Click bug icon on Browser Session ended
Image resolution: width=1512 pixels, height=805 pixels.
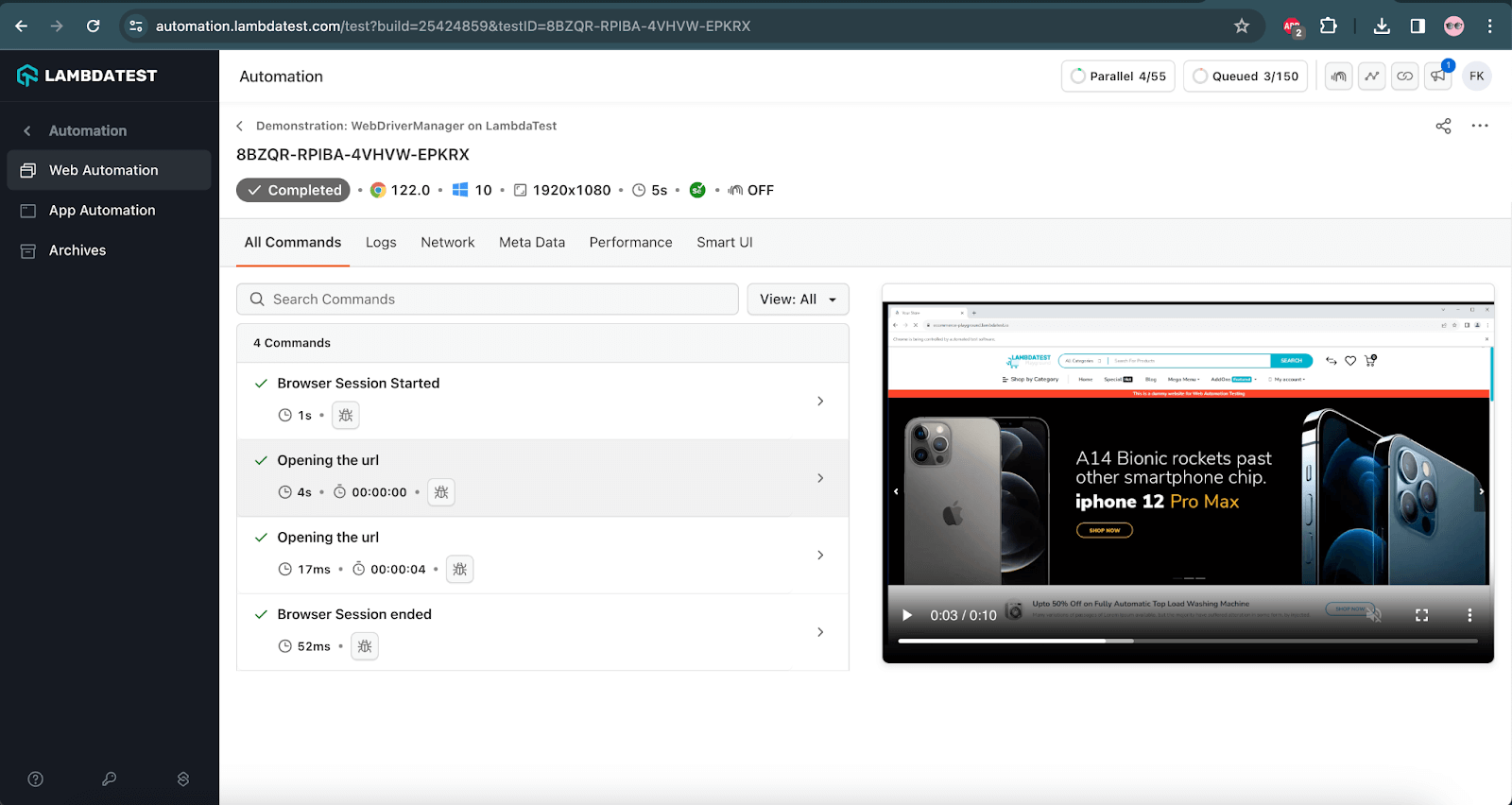pos(365,646)
